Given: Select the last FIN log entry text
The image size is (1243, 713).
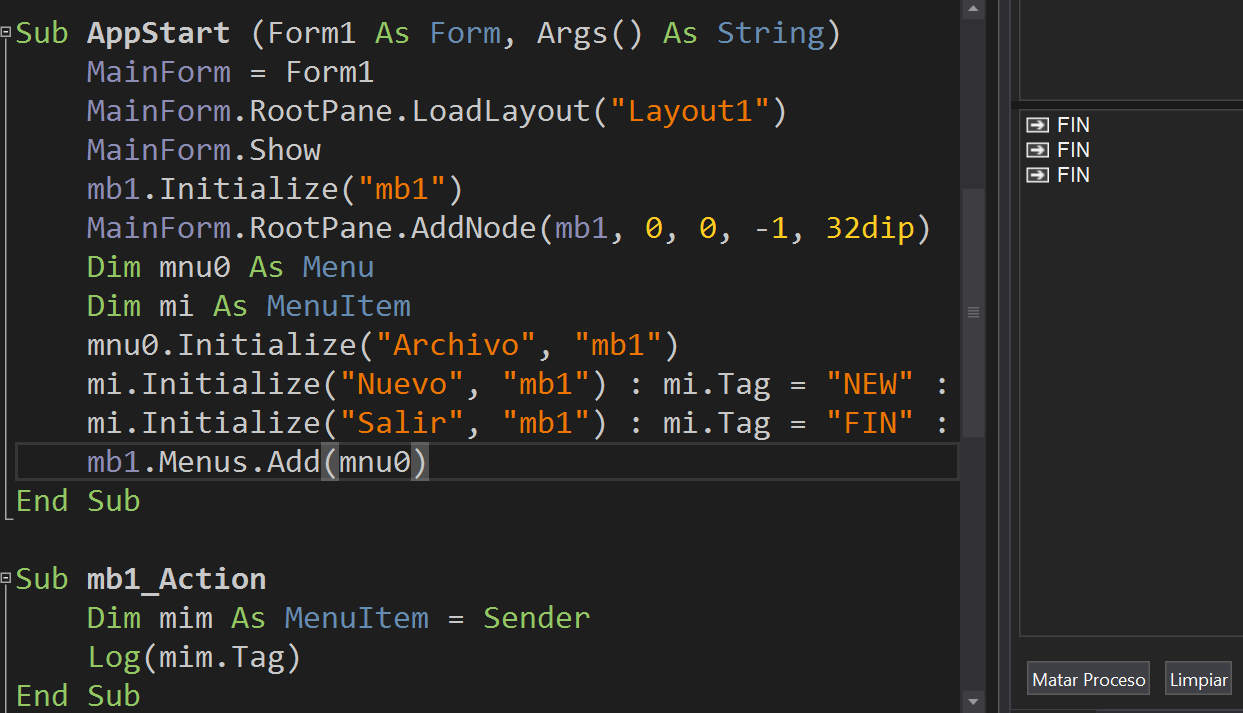Looking at the screenshot, I should [x=1073, y=175].
